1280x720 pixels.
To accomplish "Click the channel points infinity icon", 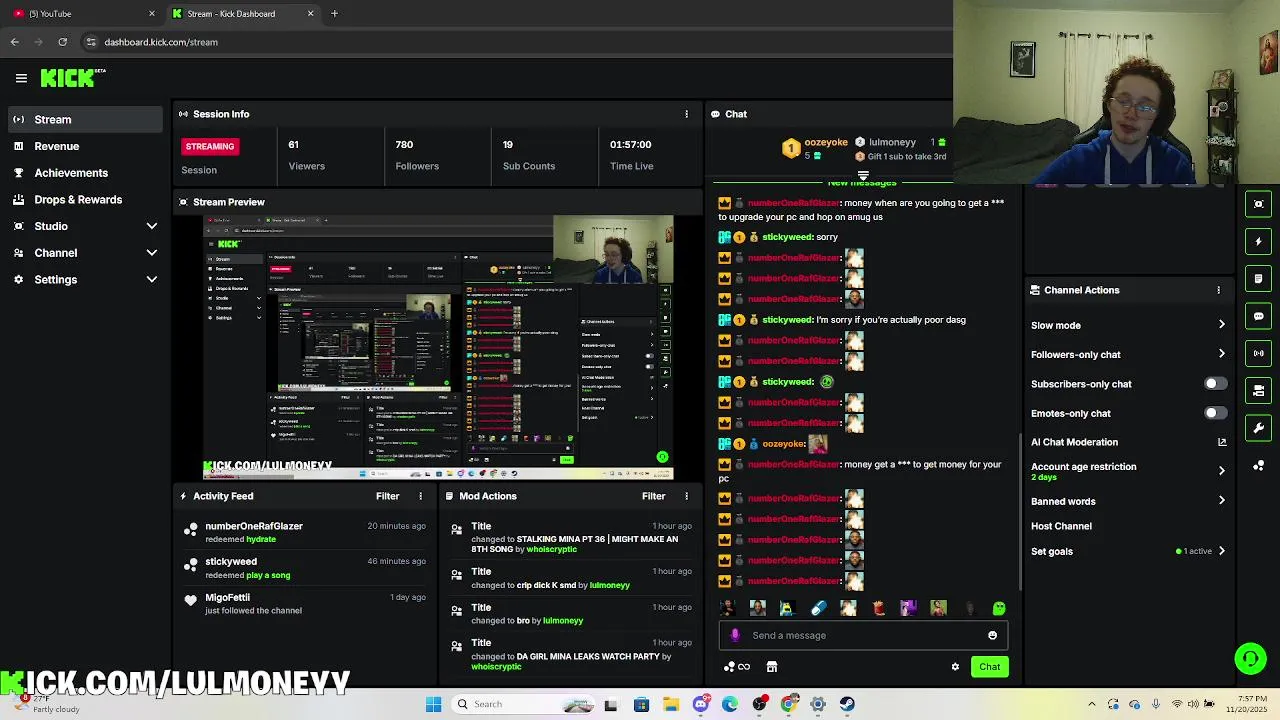I will click(738, 667).
